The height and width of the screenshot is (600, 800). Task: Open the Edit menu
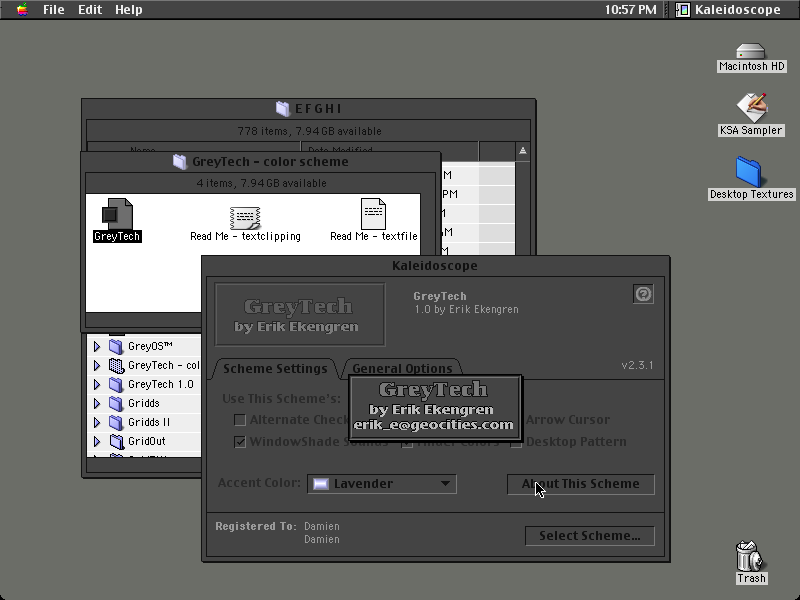click(90, 10)
